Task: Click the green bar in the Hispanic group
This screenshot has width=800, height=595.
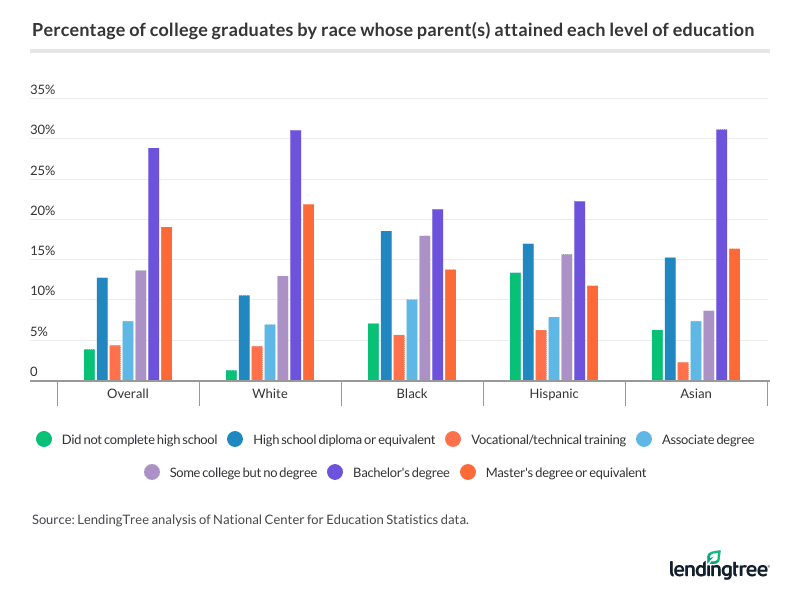Action: [x=515, y=326]
